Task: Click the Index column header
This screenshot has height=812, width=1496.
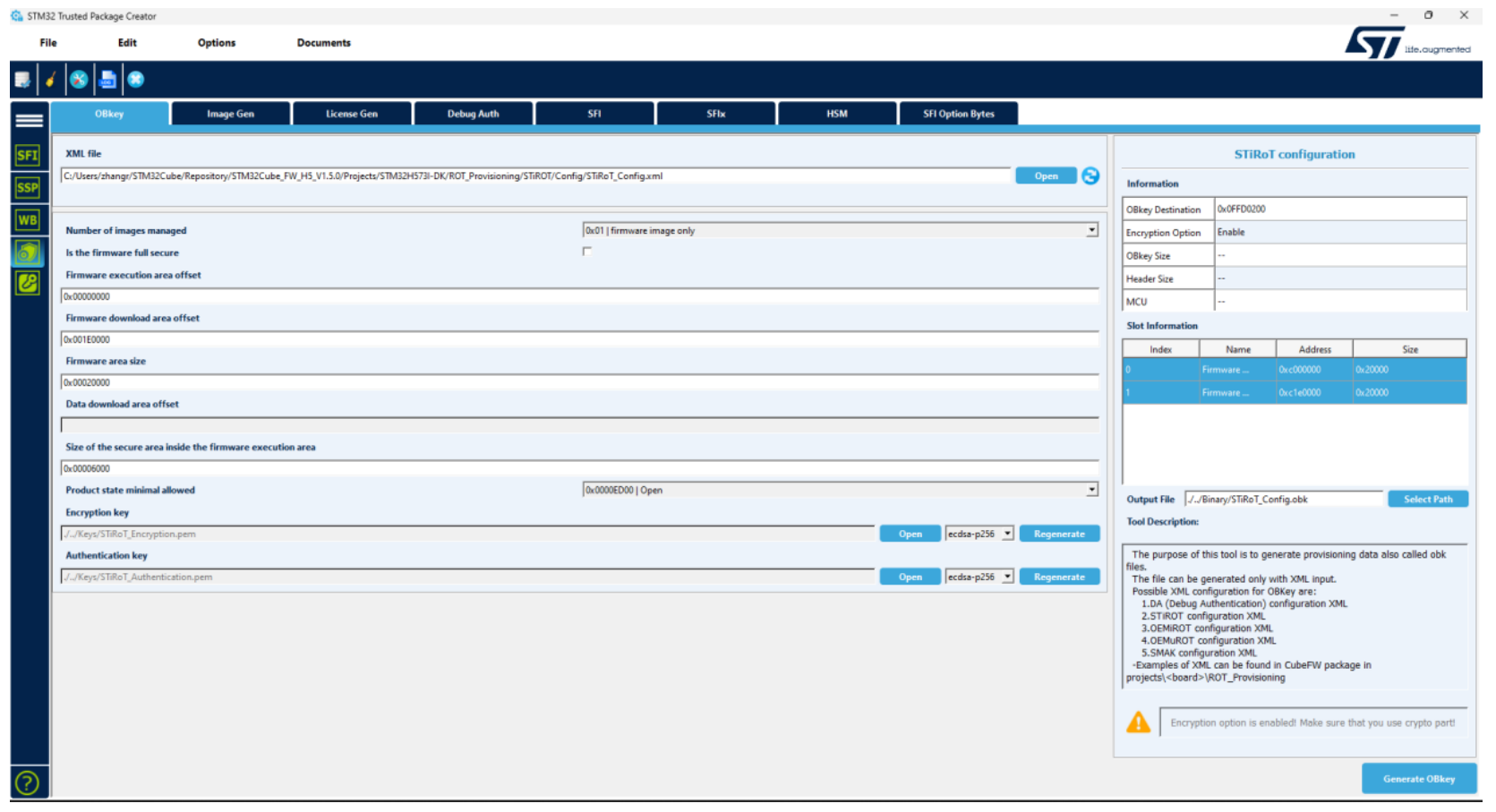Action: pos(1161,349)
